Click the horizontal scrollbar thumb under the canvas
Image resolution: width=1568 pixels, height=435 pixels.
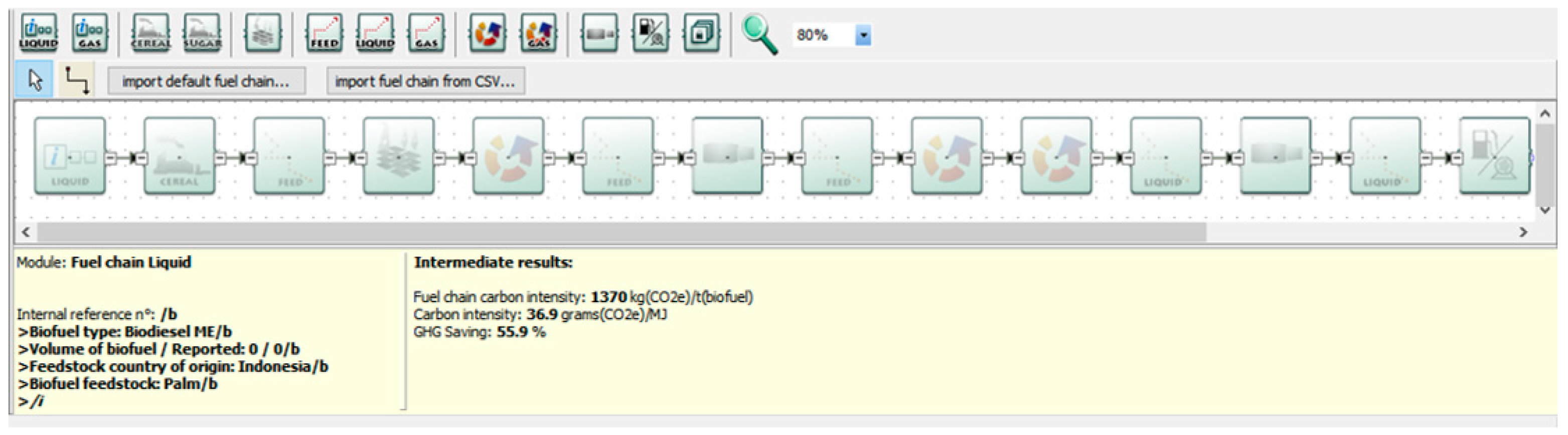621,232
